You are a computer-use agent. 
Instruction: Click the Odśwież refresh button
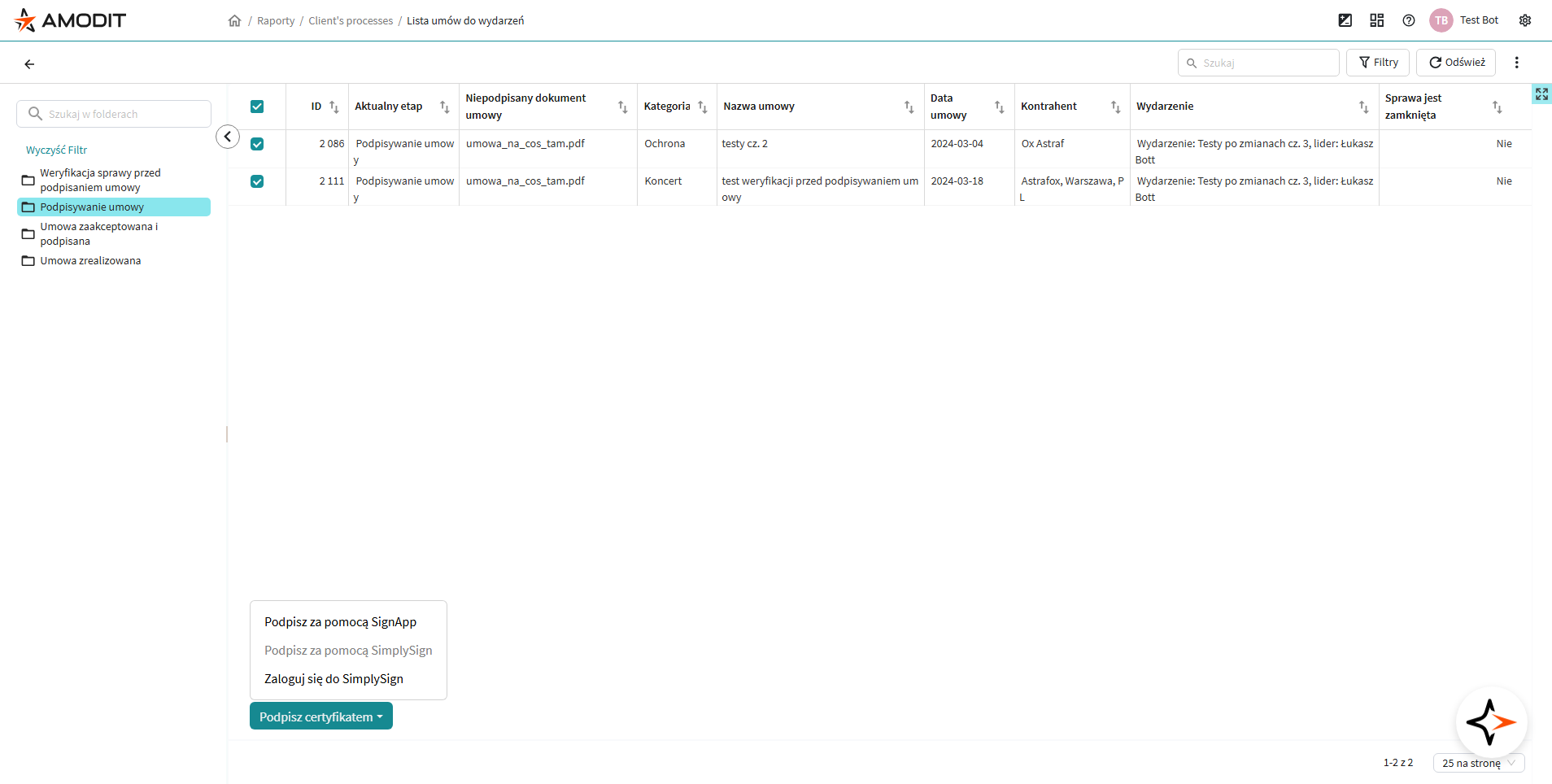click(1456, 63)
